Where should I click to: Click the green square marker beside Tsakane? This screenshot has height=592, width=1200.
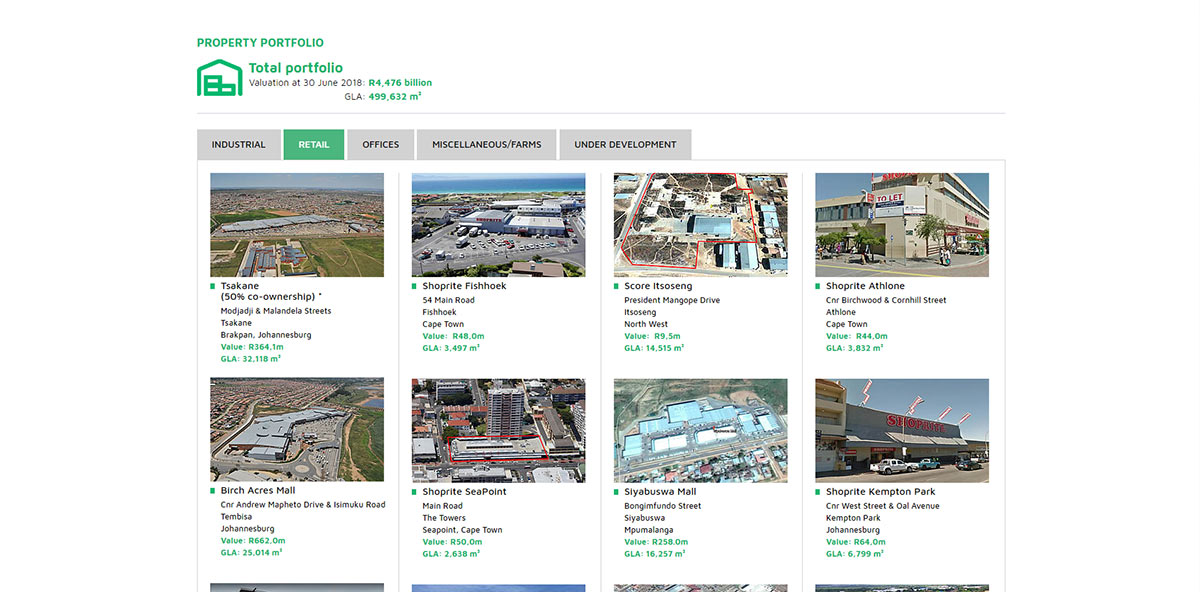(211, 285)
